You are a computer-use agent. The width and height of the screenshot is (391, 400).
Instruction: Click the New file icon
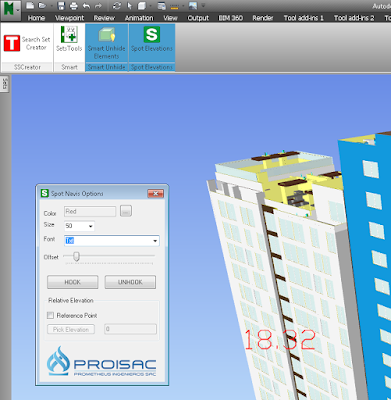pyautogui.click(x=30, y=6)
